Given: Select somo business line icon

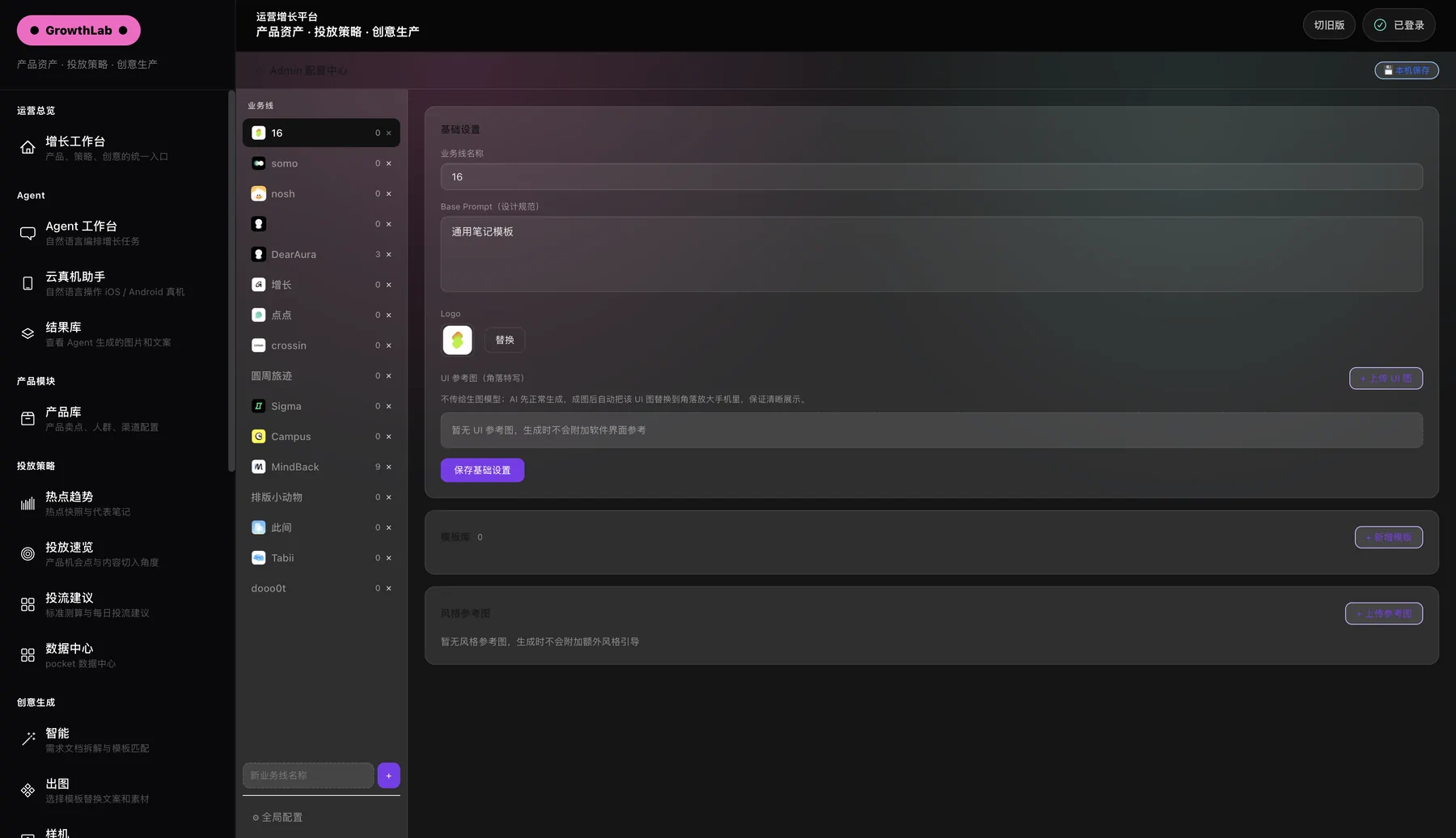Looking at the screenshot, I should 259,163.
